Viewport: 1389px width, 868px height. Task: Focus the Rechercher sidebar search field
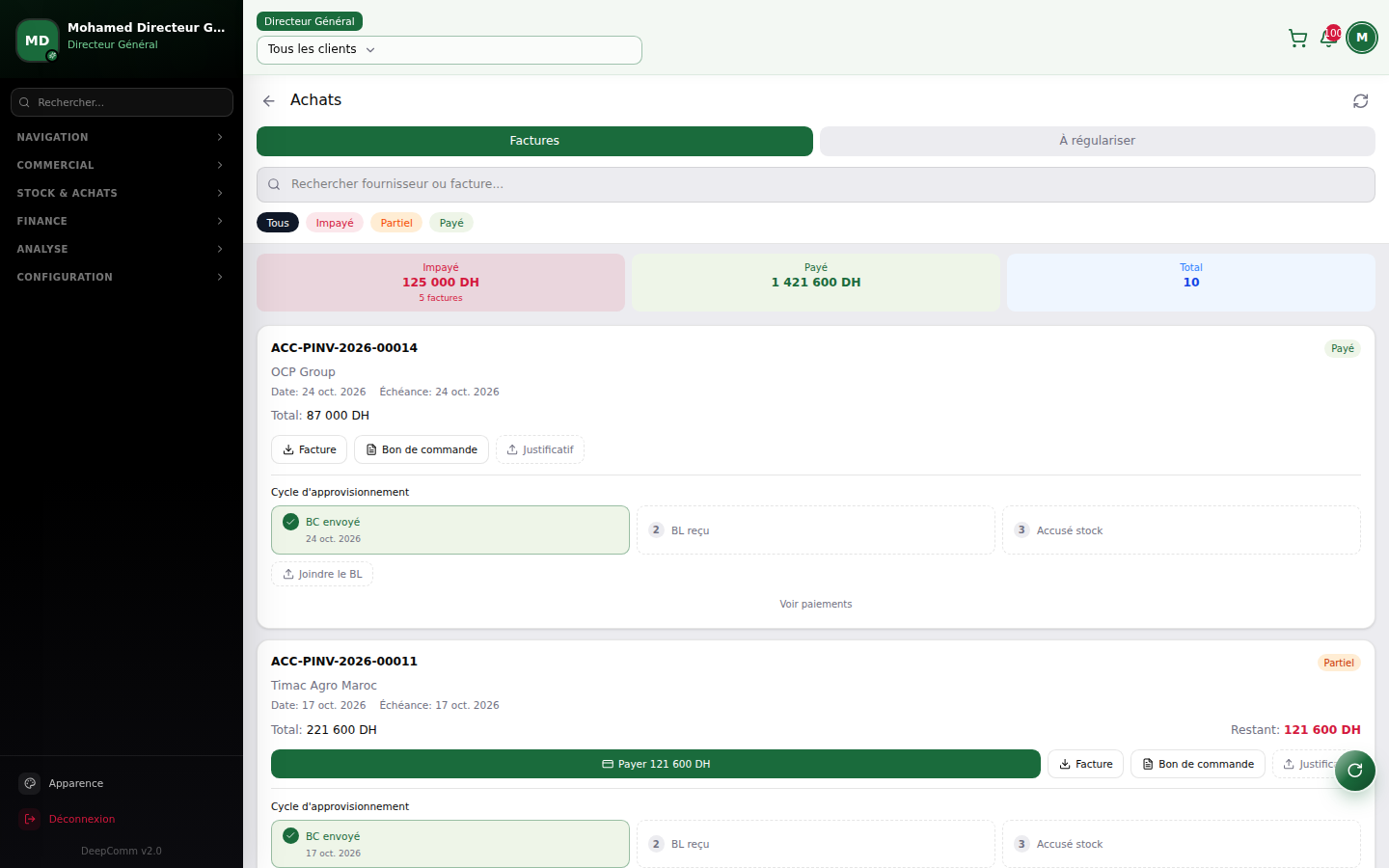click(122, 102)
